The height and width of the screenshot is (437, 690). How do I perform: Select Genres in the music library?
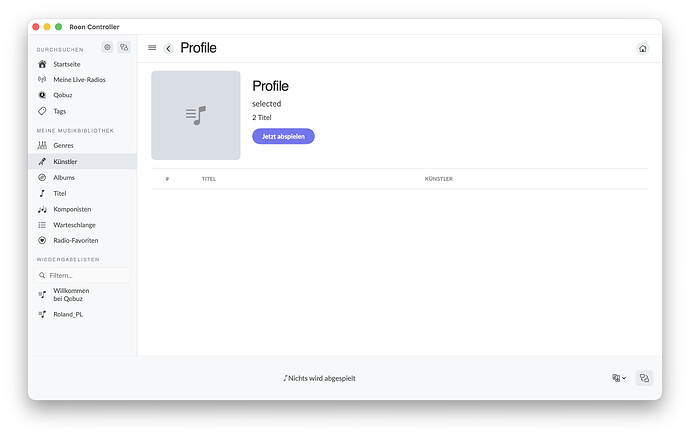point(63,145)
